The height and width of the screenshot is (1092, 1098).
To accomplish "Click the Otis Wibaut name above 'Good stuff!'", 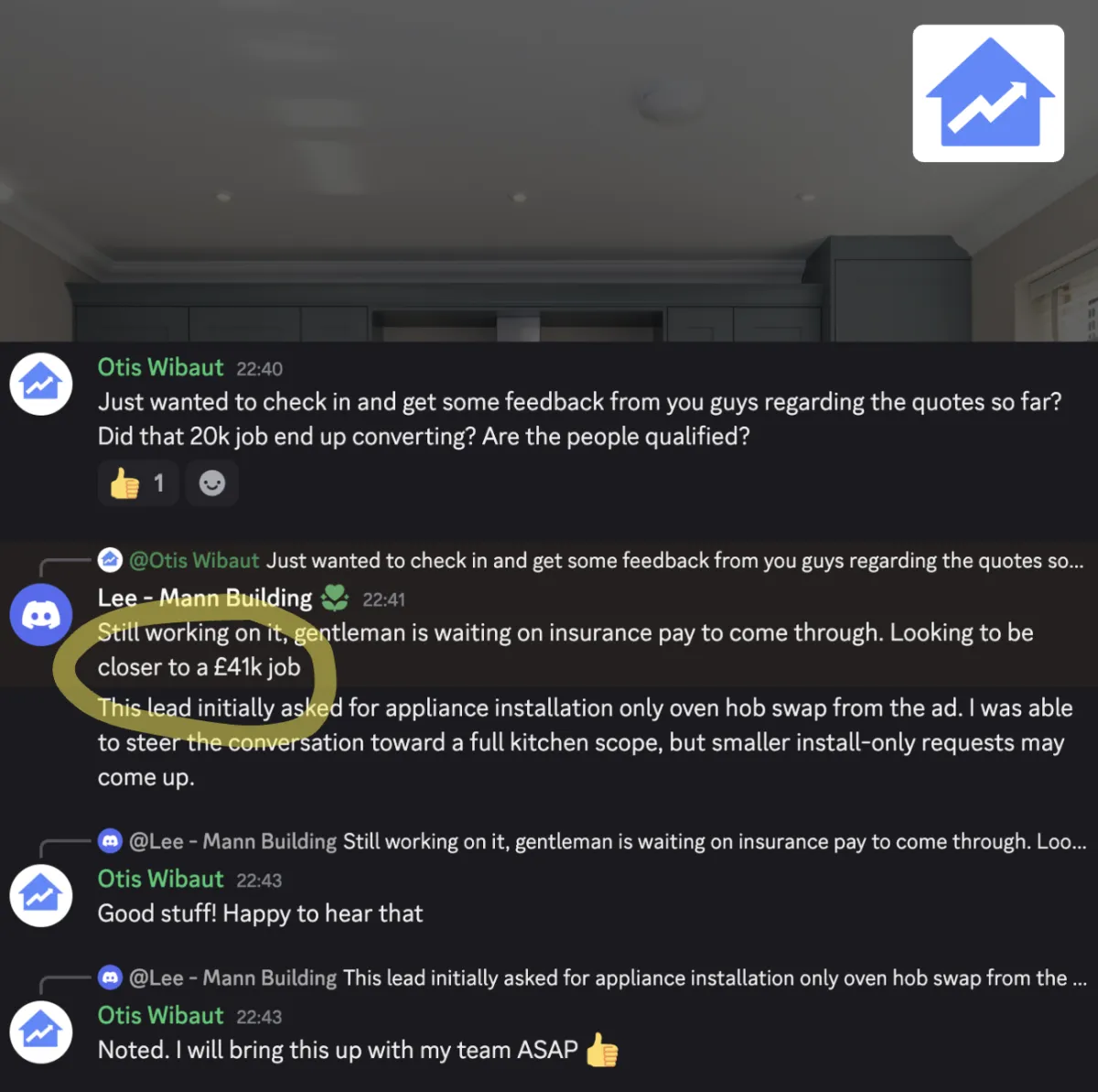I will (160, 879).
